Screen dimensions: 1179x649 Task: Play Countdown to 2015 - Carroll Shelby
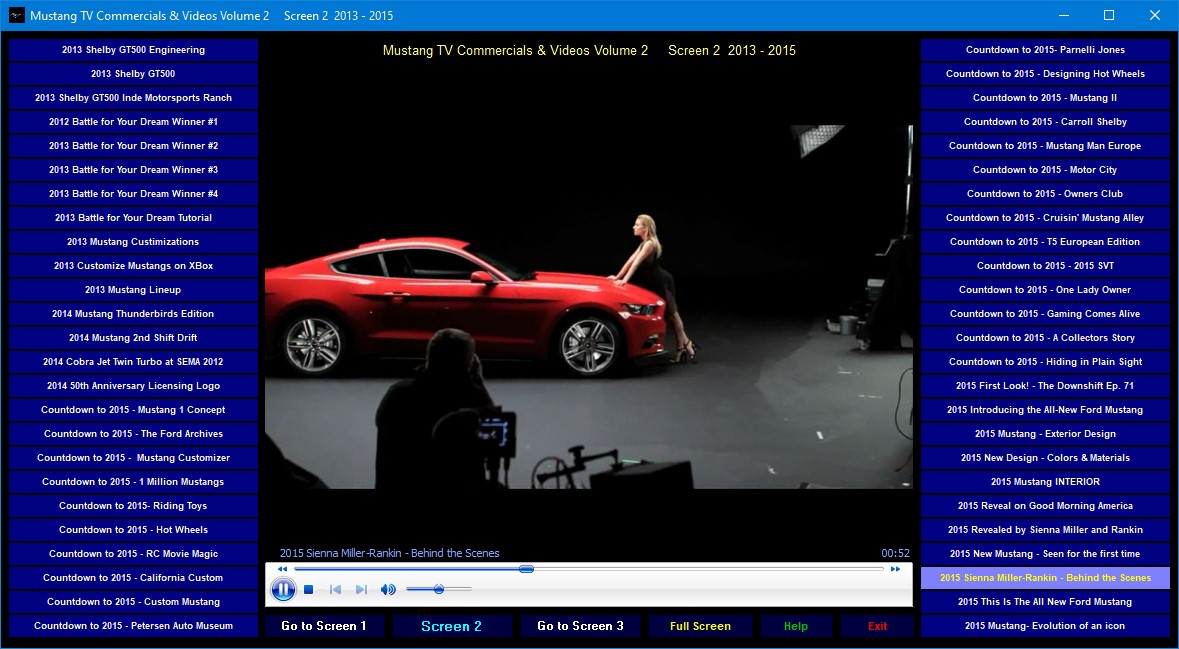coord(1045,122)
